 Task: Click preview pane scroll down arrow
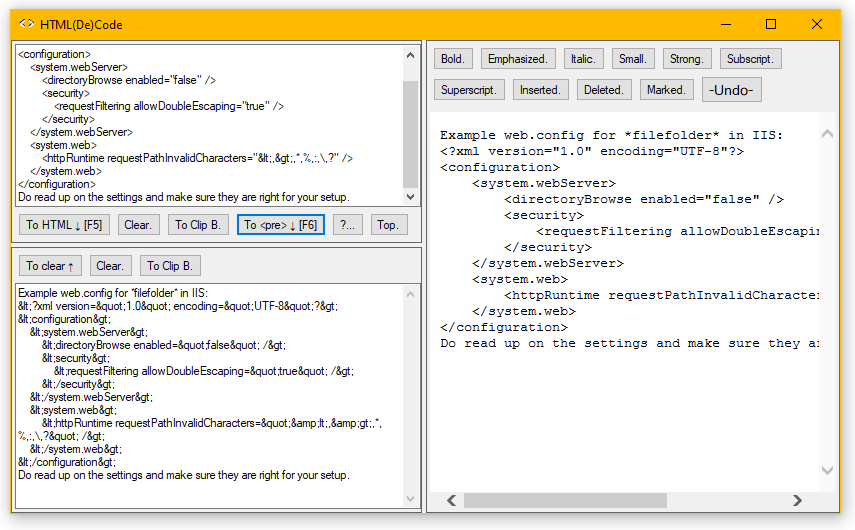(827, 470)
